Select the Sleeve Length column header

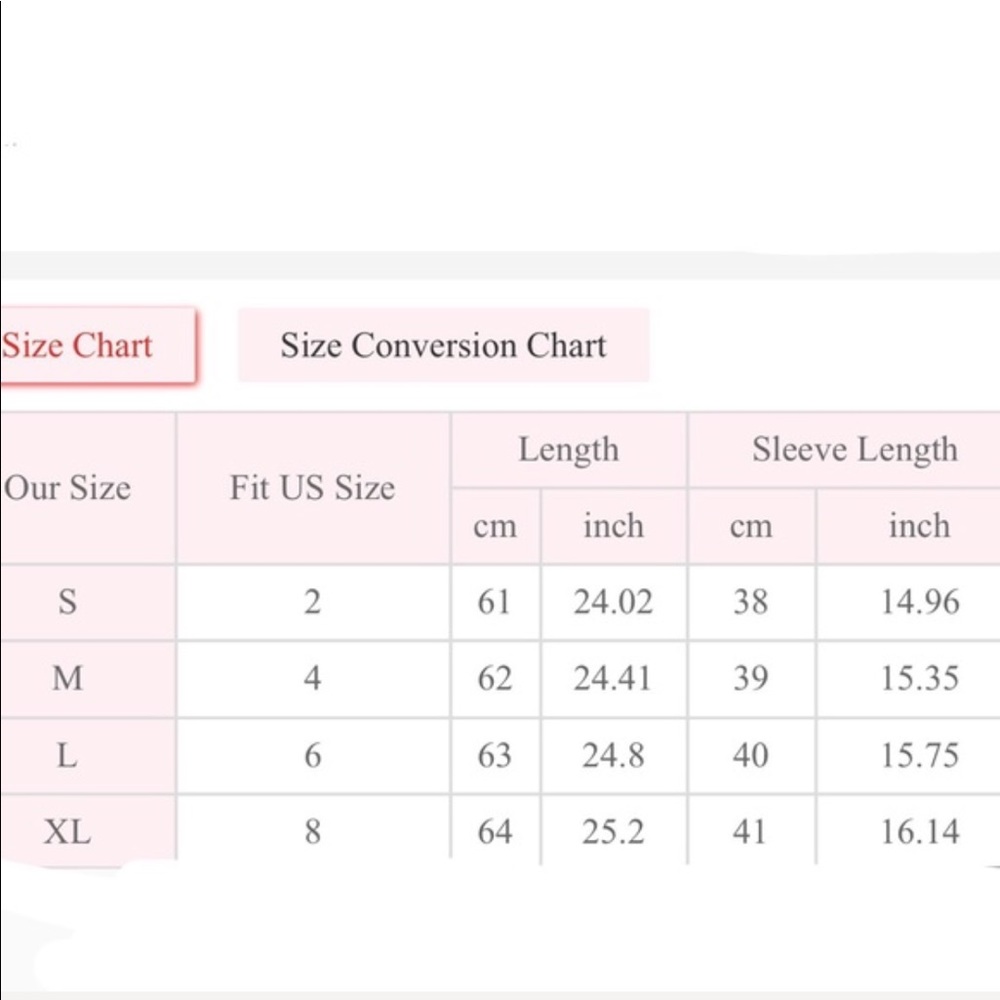855,450
